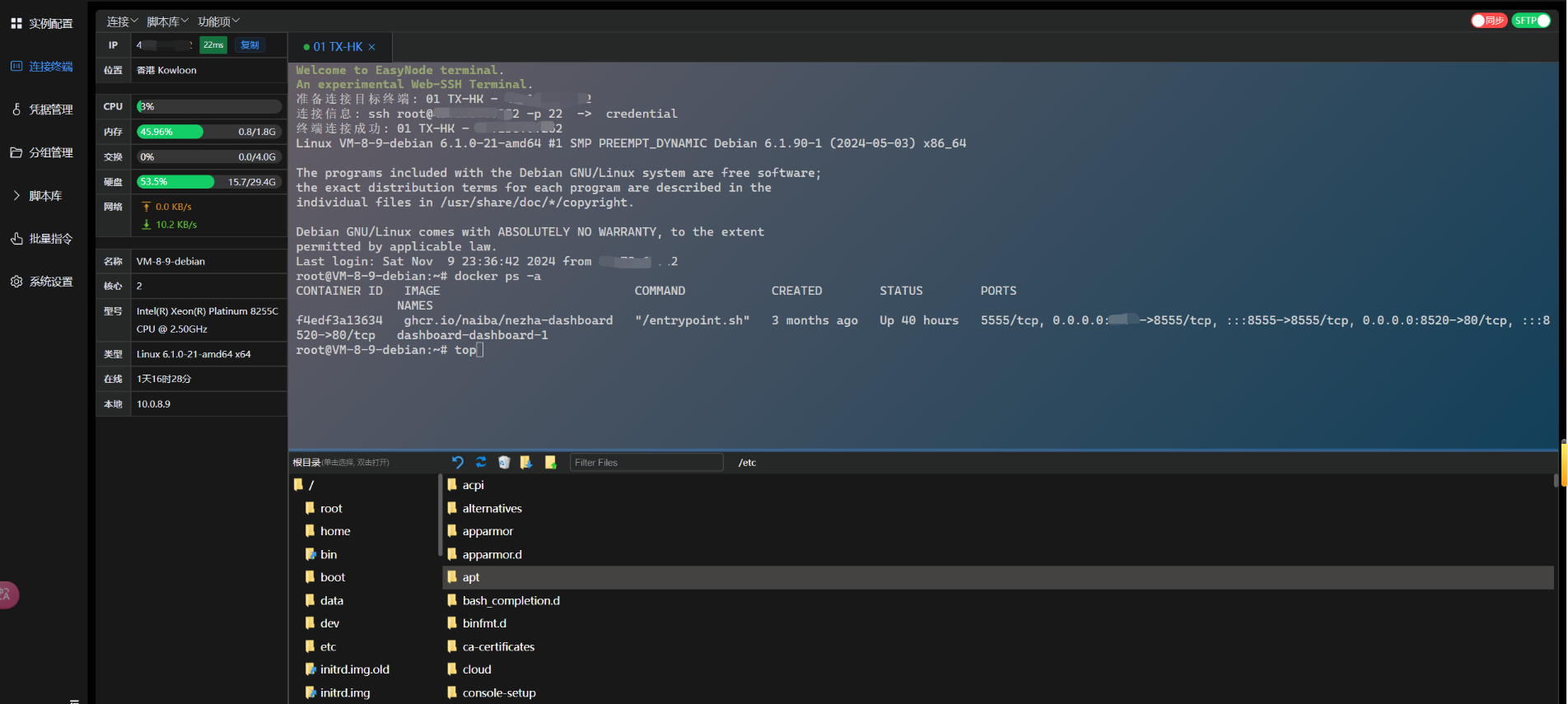Select initrd.img.old in the tree
This screenshot has width=1568, height=704.
[x=348, y=669]
